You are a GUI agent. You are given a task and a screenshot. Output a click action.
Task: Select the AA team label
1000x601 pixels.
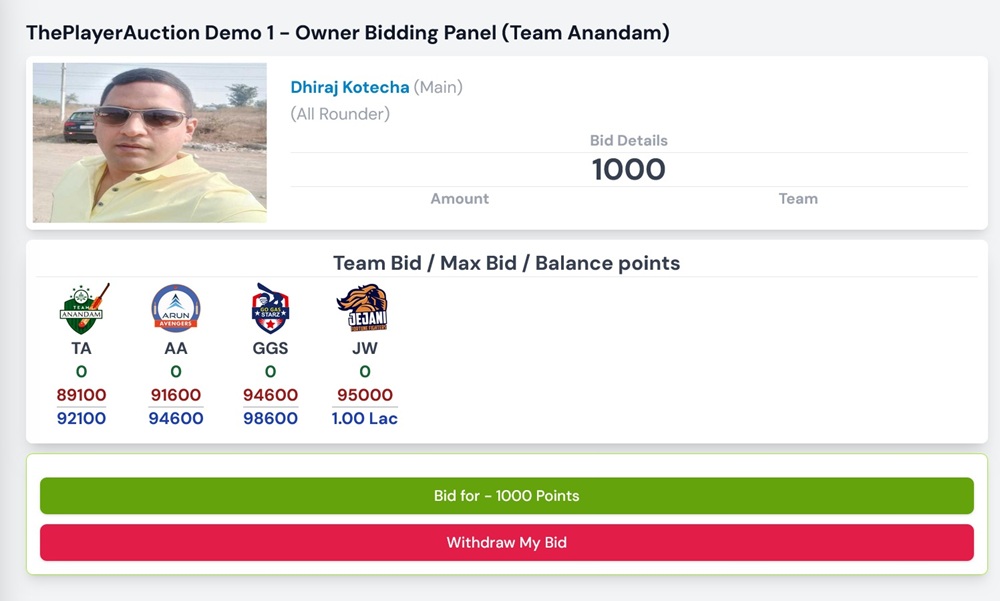[176, 348]
